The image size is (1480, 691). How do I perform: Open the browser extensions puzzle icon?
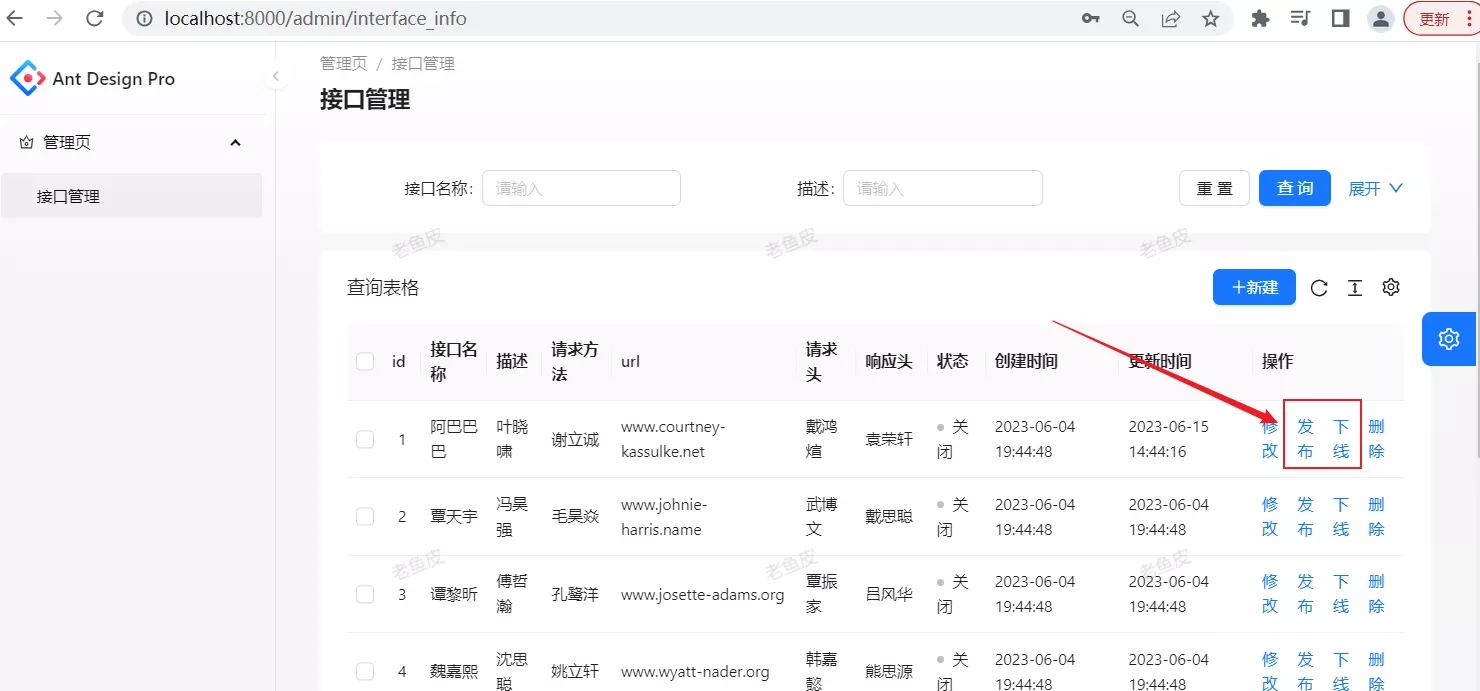click(x=1260, y=18)
